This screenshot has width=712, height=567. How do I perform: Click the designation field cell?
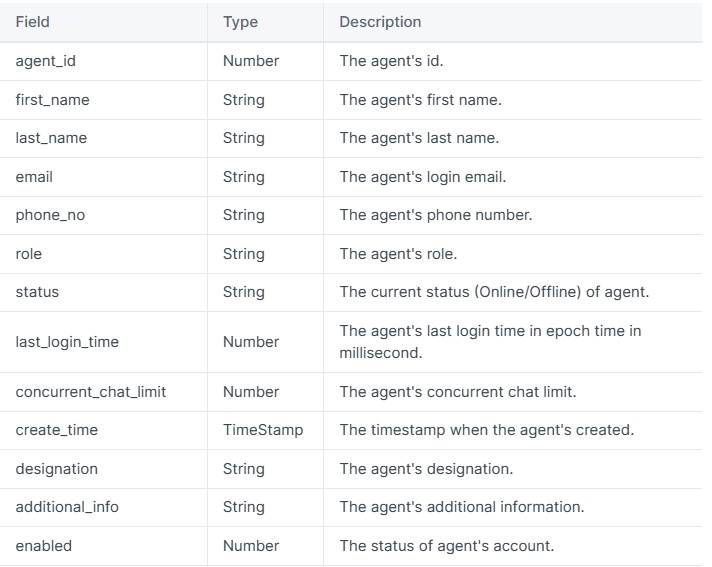click(57, 469)
